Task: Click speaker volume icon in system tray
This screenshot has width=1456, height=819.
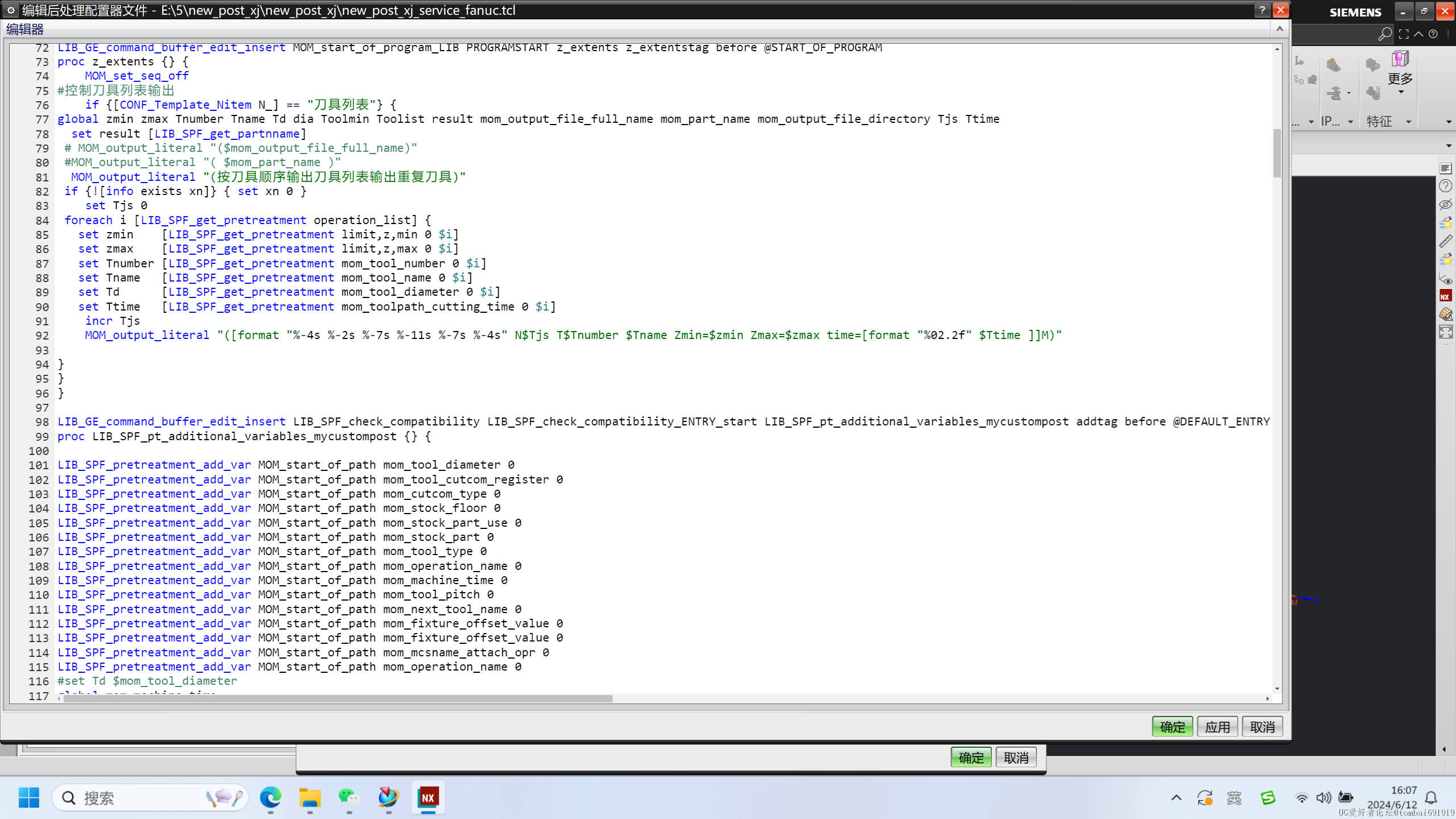Action: pyautogui.click(x=1323, y=798)
